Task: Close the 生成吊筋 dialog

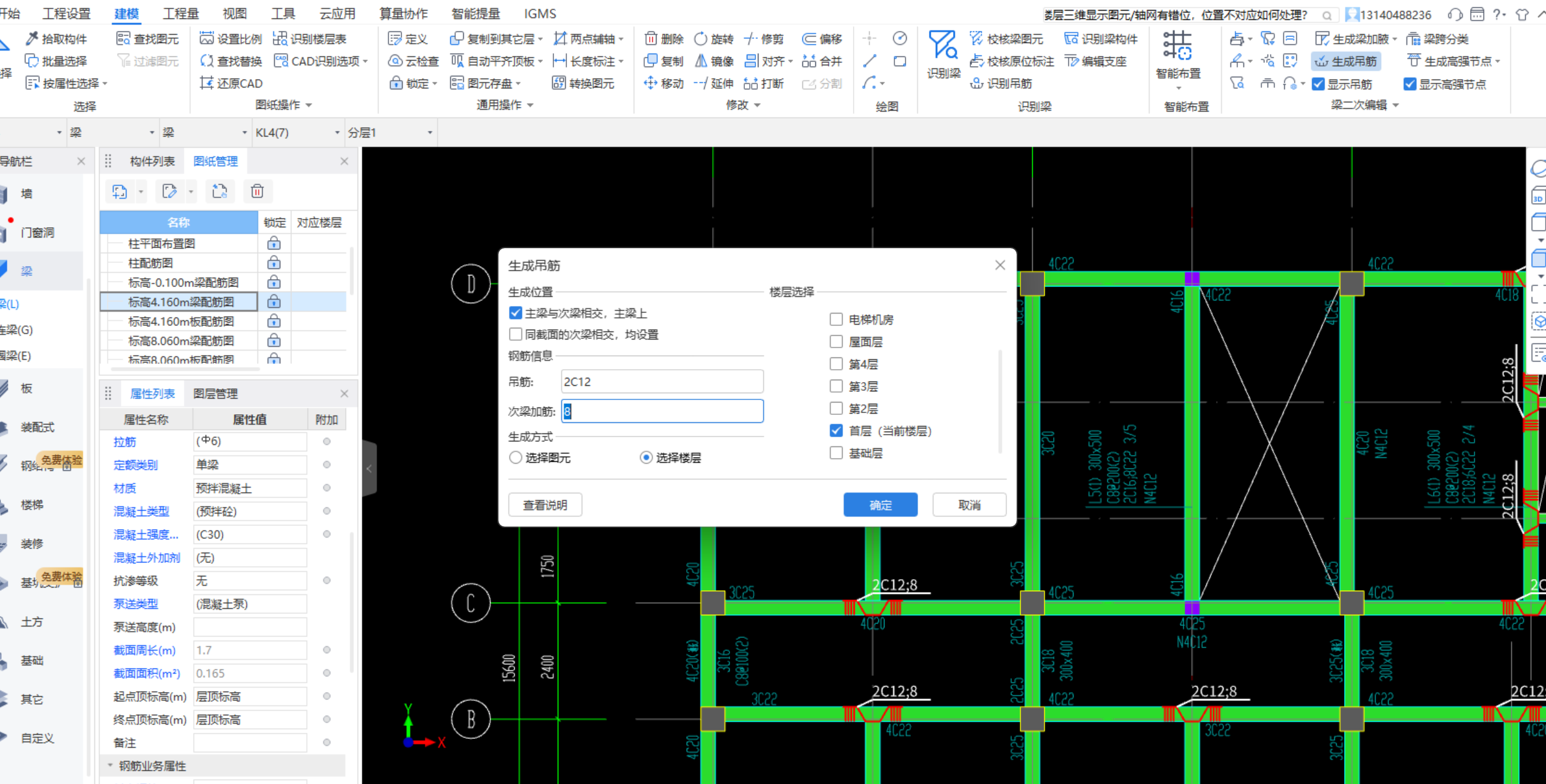Action: (x=1000, y=265)
